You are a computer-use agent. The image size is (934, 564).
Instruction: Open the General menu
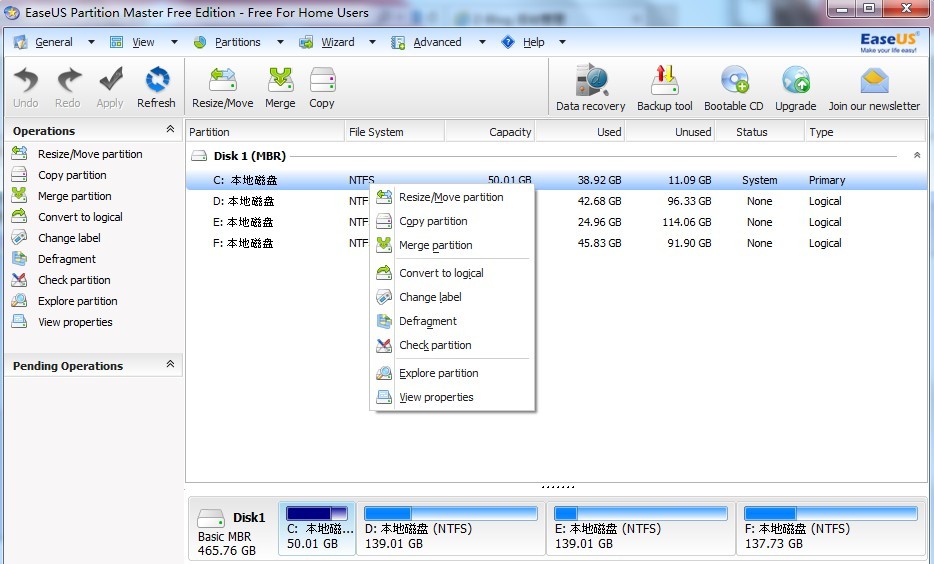pyautogui.click(x=54, y=42)
